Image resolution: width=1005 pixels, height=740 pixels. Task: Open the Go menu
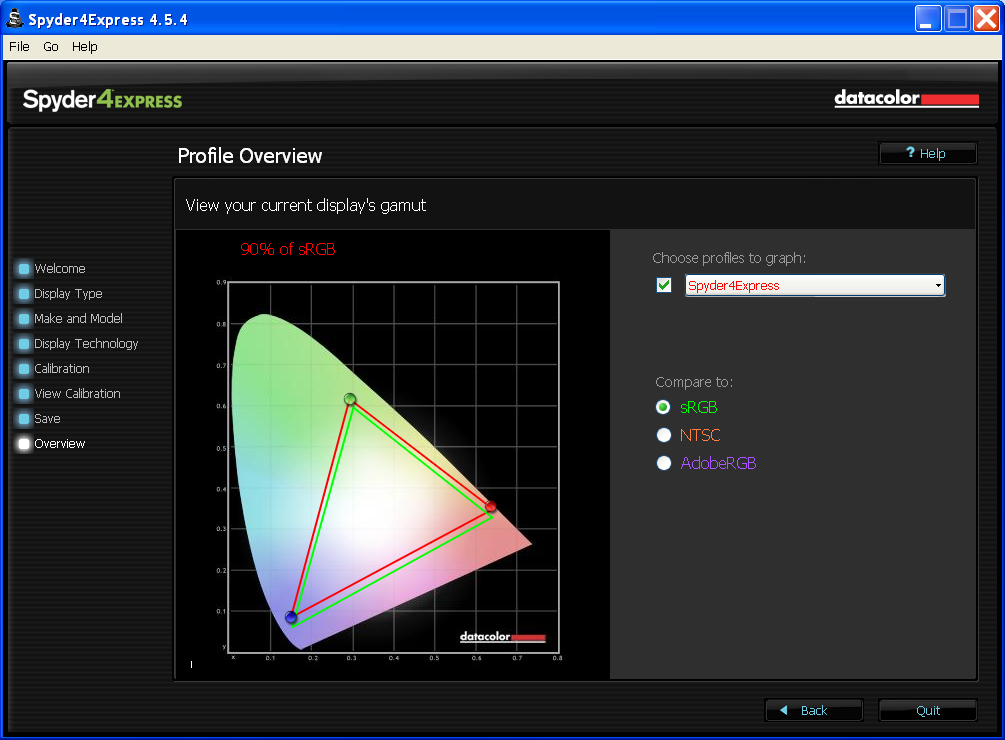(51, 47)
